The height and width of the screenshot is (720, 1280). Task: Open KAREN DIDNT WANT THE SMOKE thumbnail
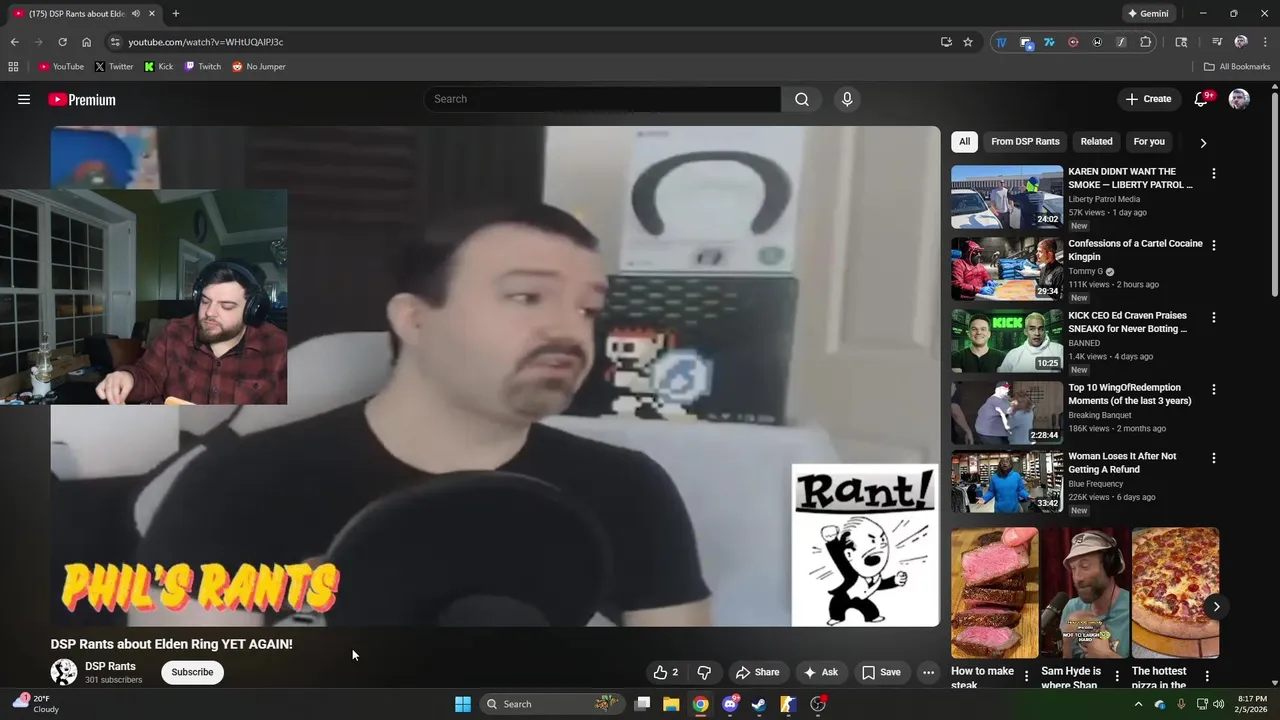[x=1007, y=197]
